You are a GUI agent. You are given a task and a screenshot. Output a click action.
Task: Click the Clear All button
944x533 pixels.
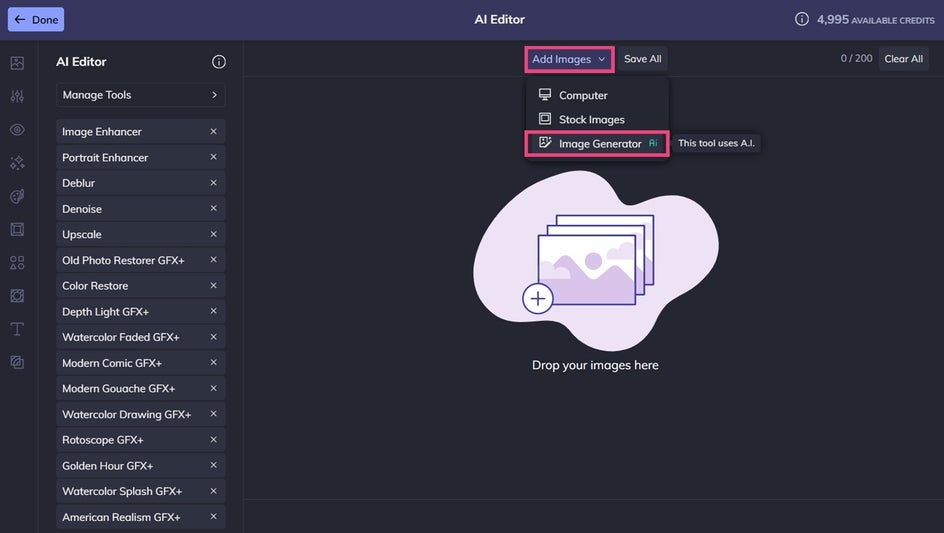904,59
